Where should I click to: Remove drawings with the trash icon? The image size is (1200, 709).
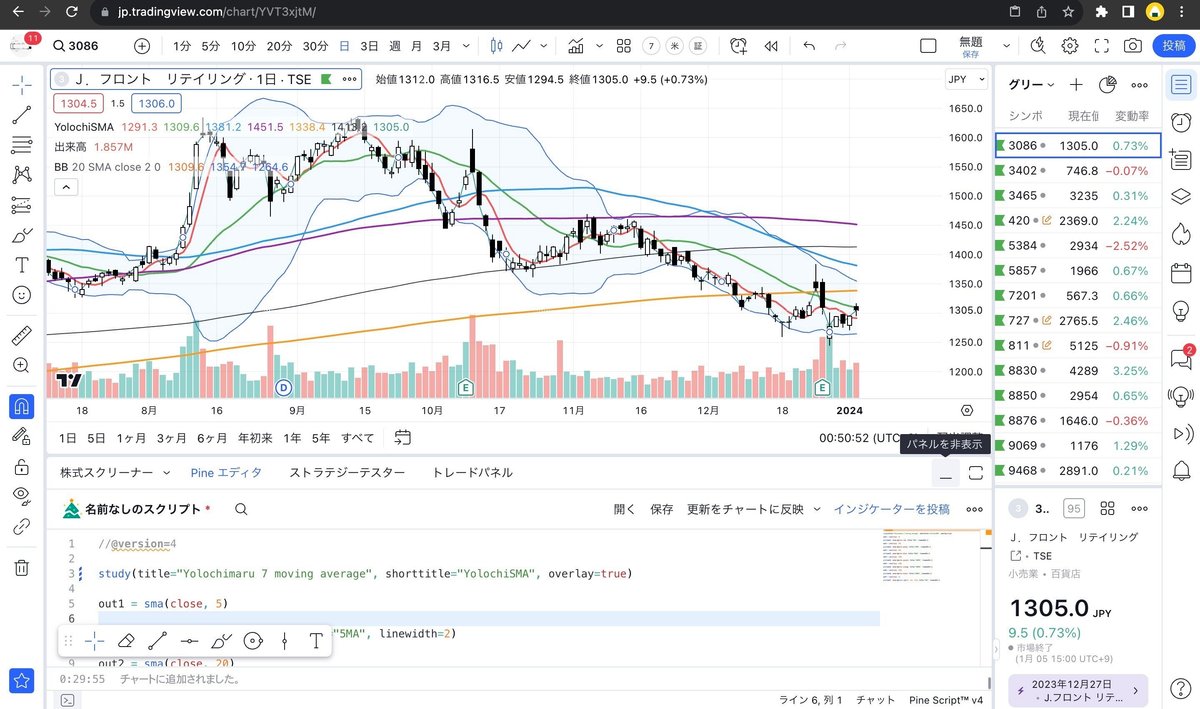pyautogui.click(x=21, y=567)
